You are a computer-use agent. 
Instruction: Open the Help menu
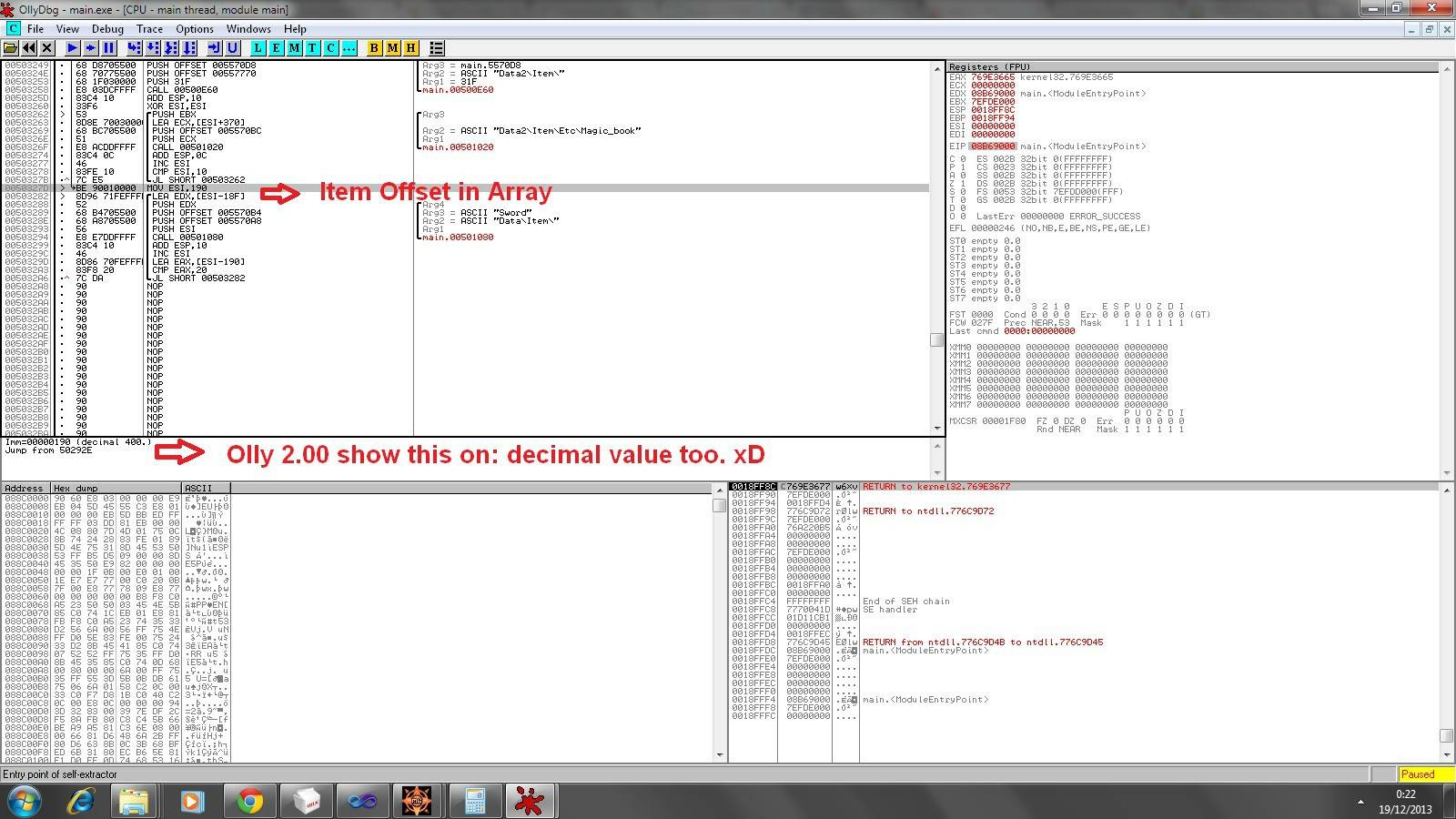(x=295, y=29)
